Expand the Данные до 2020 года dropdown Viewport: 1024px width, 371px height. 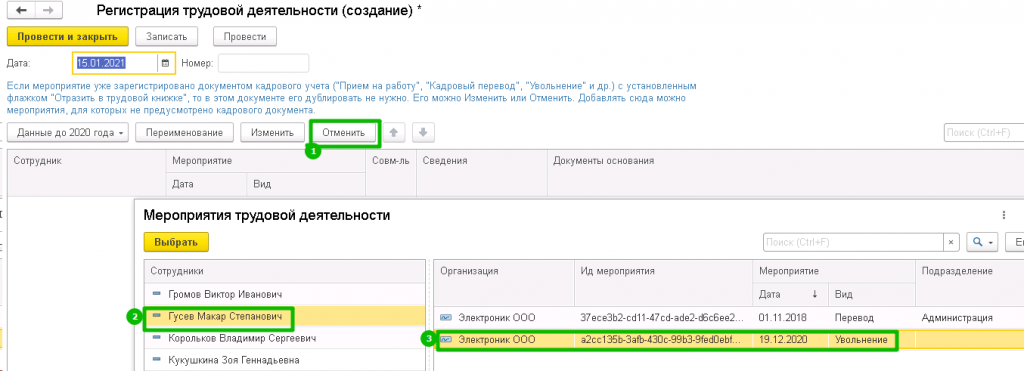69,133
